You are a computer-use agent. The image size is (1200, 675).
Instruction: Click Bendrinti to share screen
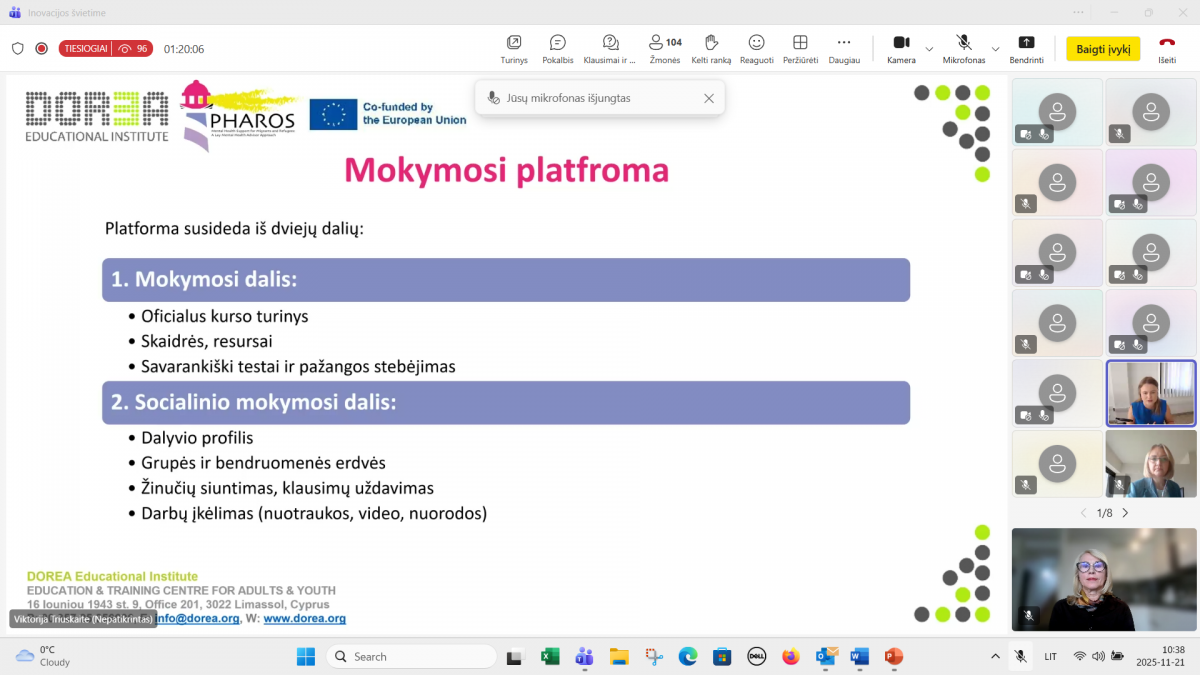1026,48
